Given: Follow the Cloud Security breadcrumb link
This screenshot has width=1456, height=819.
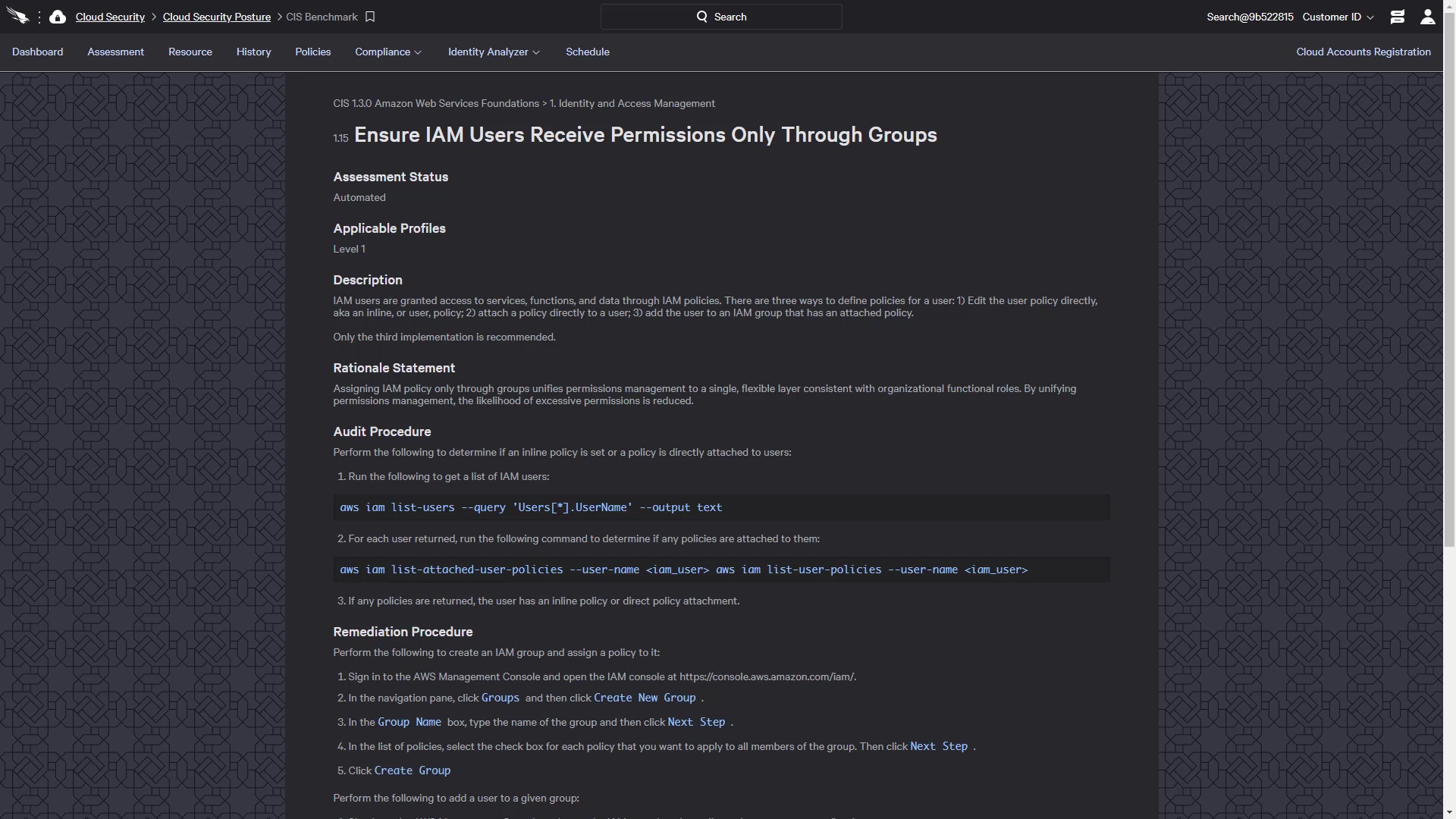Looking at the screenshot, I should click(110, 17).
